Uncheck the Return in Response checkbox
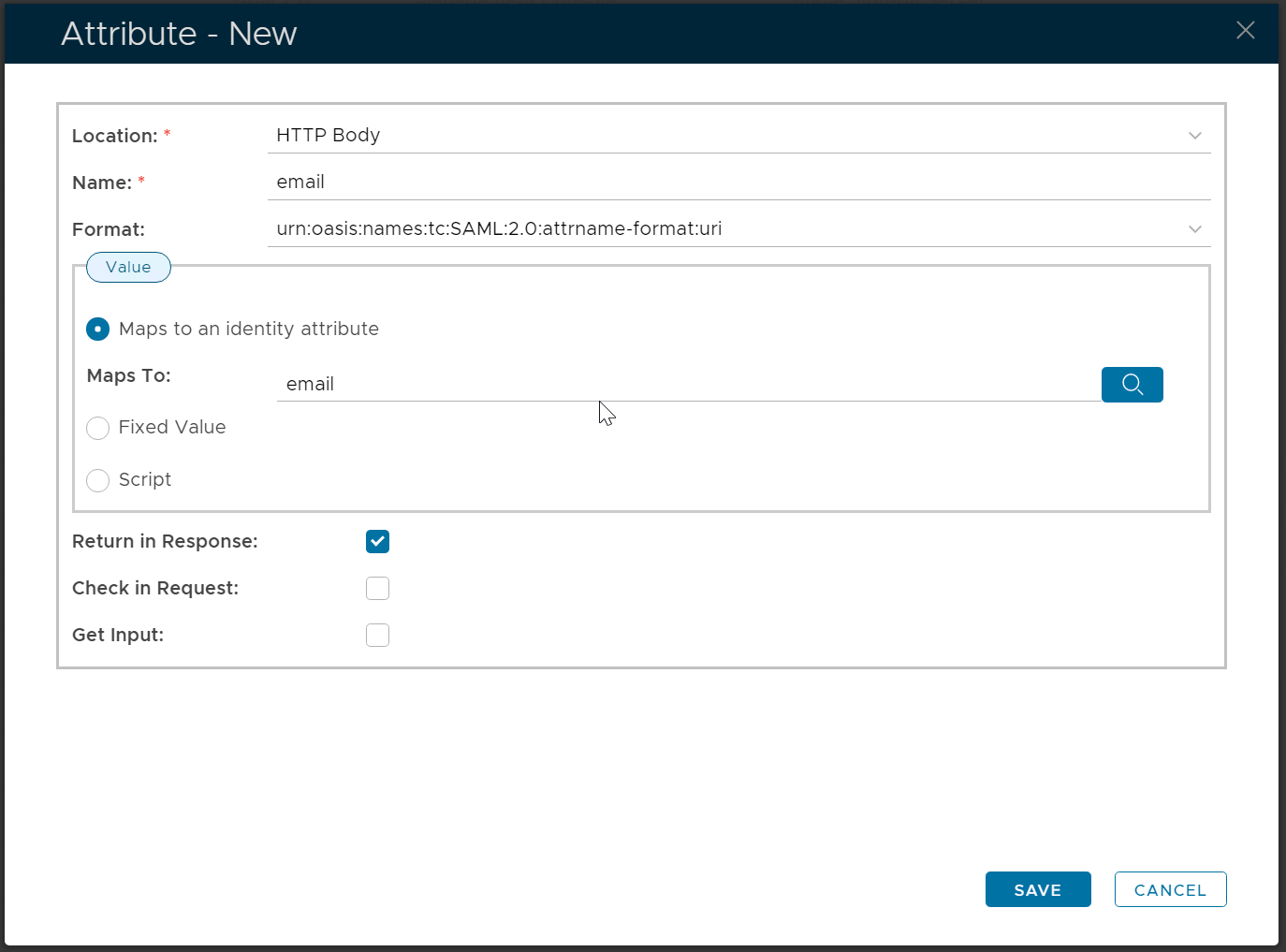1286x952 pixels. tap(377, 542)
